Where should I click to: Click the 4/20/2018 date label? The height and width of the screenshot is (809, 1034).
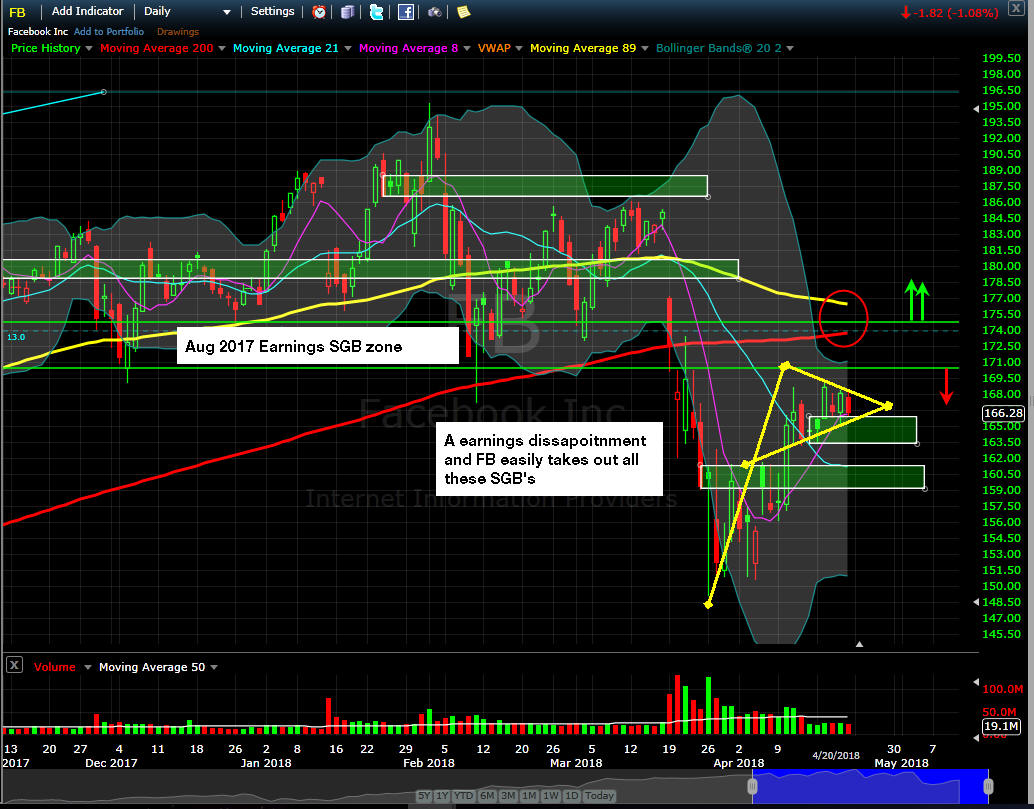point(836,756)
